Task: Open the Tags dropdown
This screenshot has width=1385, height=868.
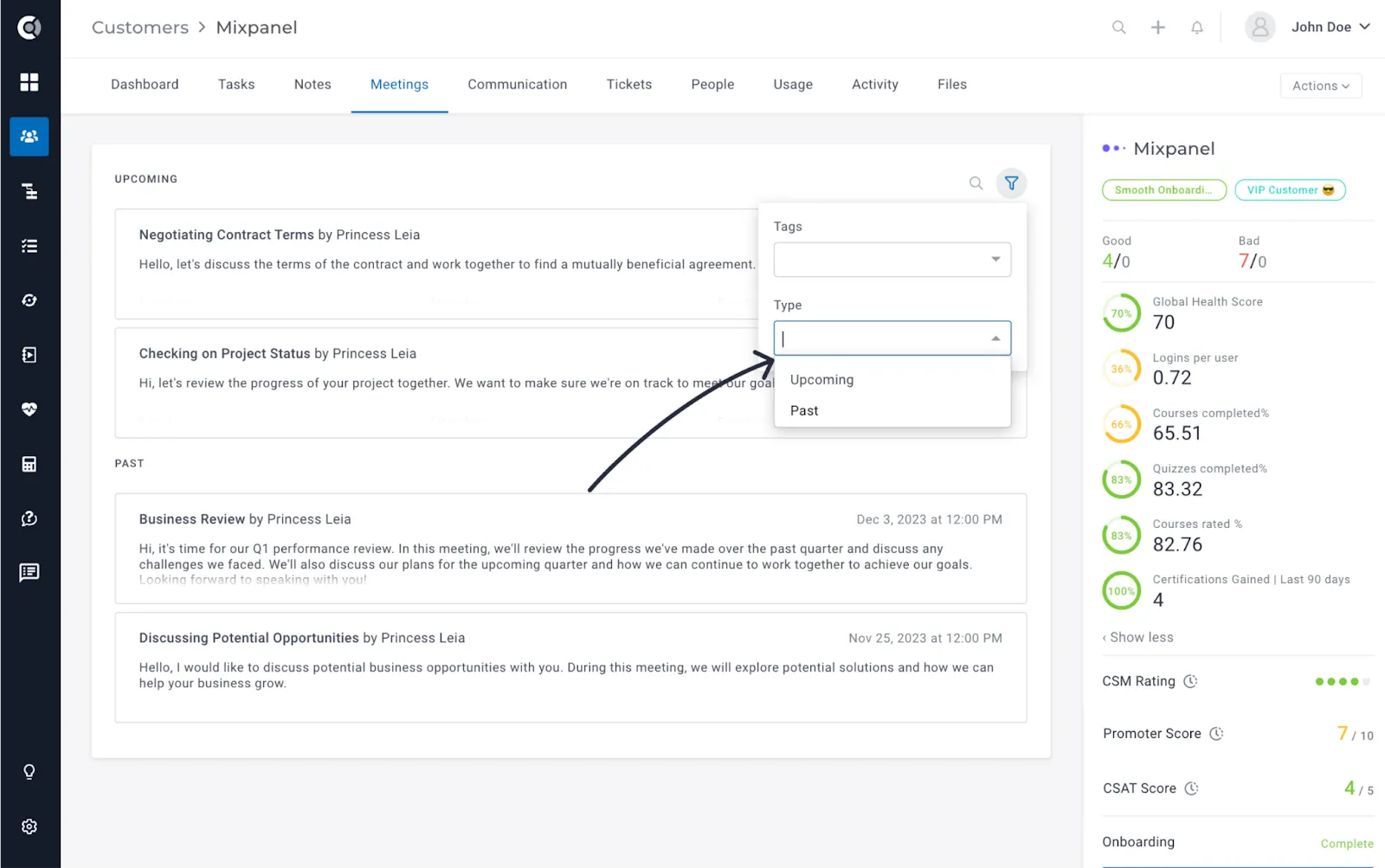Action: tap(892, 260)
